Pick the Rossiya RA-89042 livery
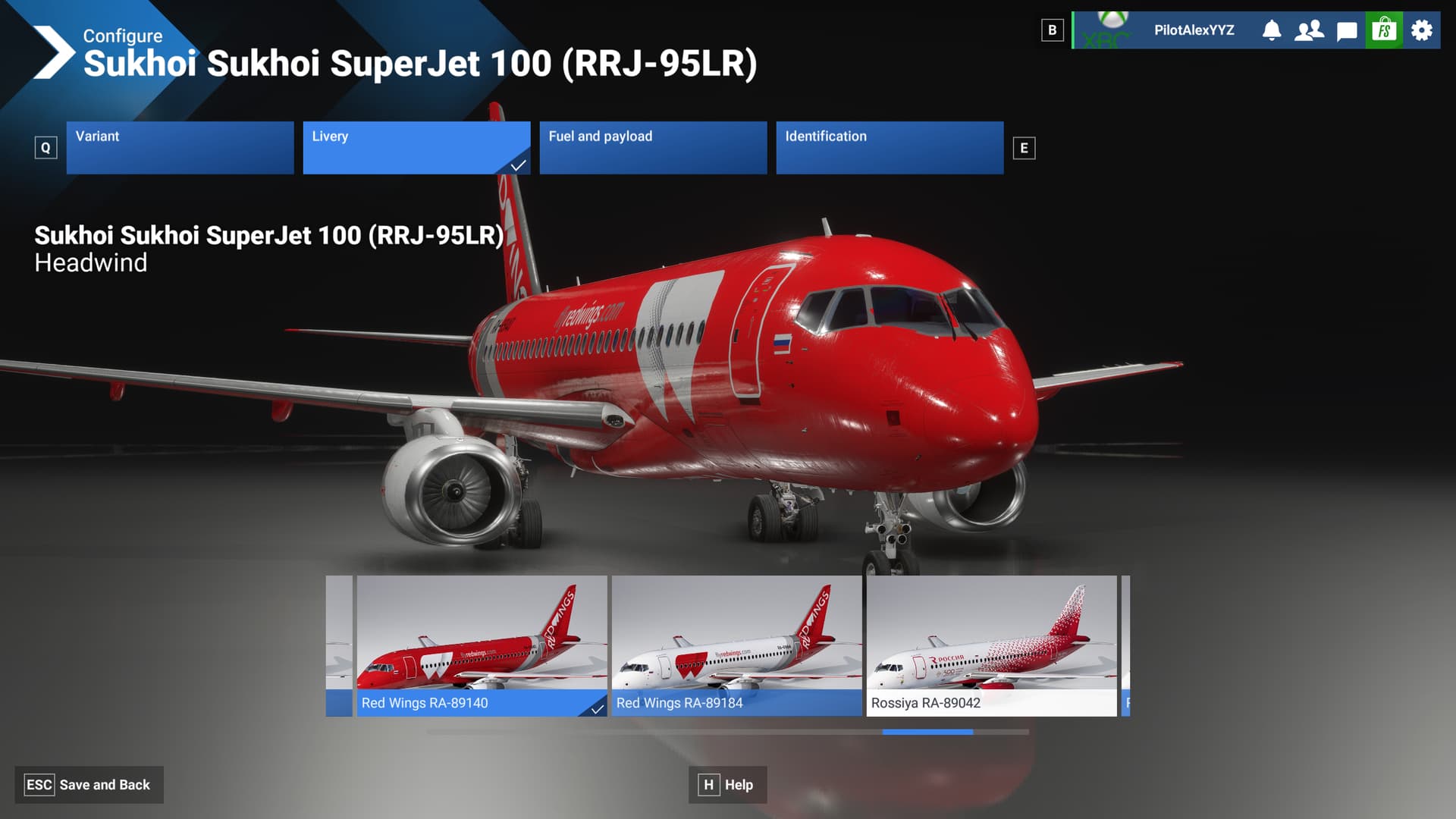Viewport: 1456px width, 819px height. tap(991, 645)
